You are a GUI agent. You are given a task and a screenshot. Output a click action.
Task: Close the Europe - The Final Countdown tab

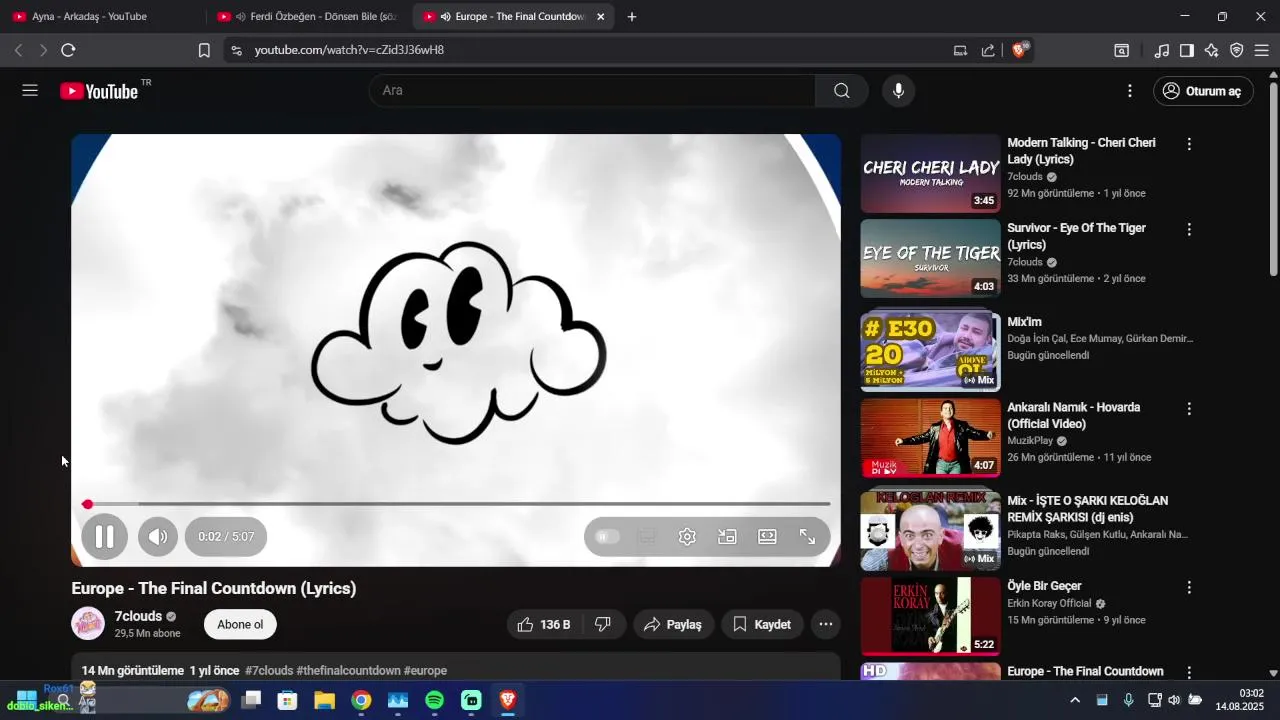point(600,17)
